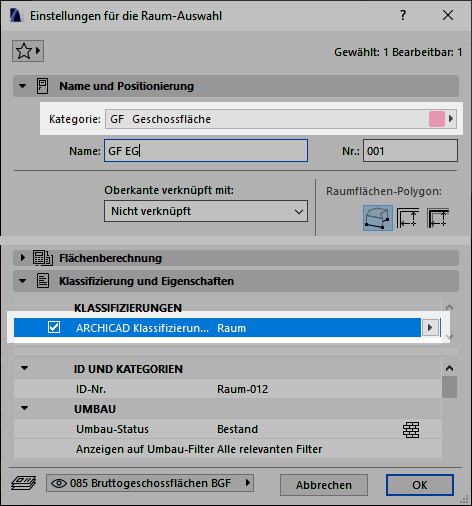Click the help question mark button
The height and width of the screenshot is (506, 472).
[x=403, y=15]
